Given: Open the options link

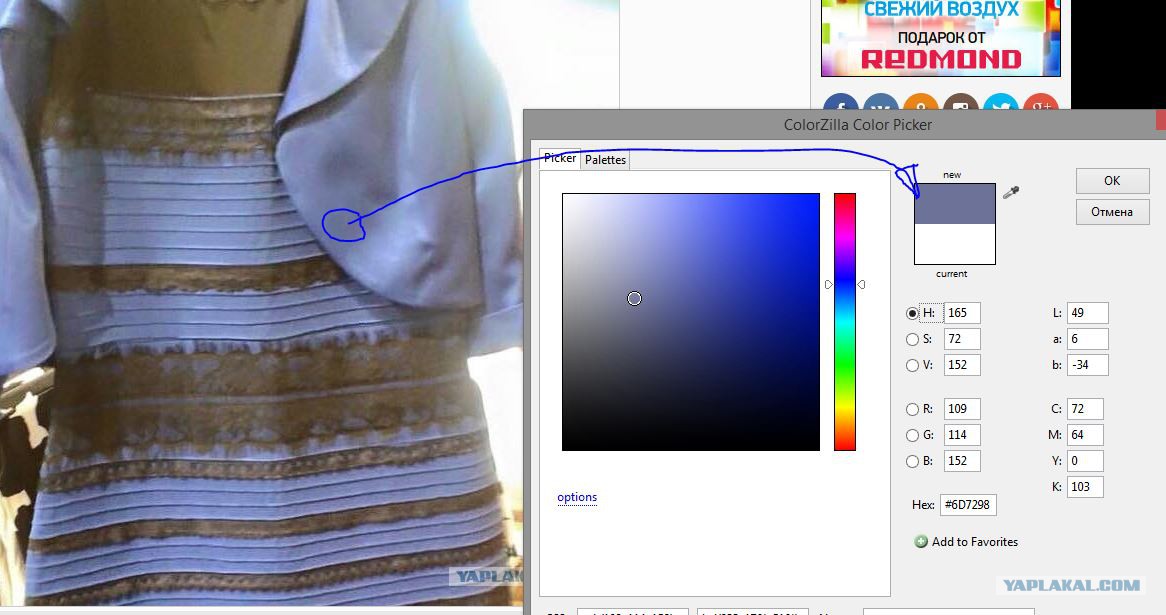Looking at the screenshot, I should pyautogui.click(x=577, y=497).
